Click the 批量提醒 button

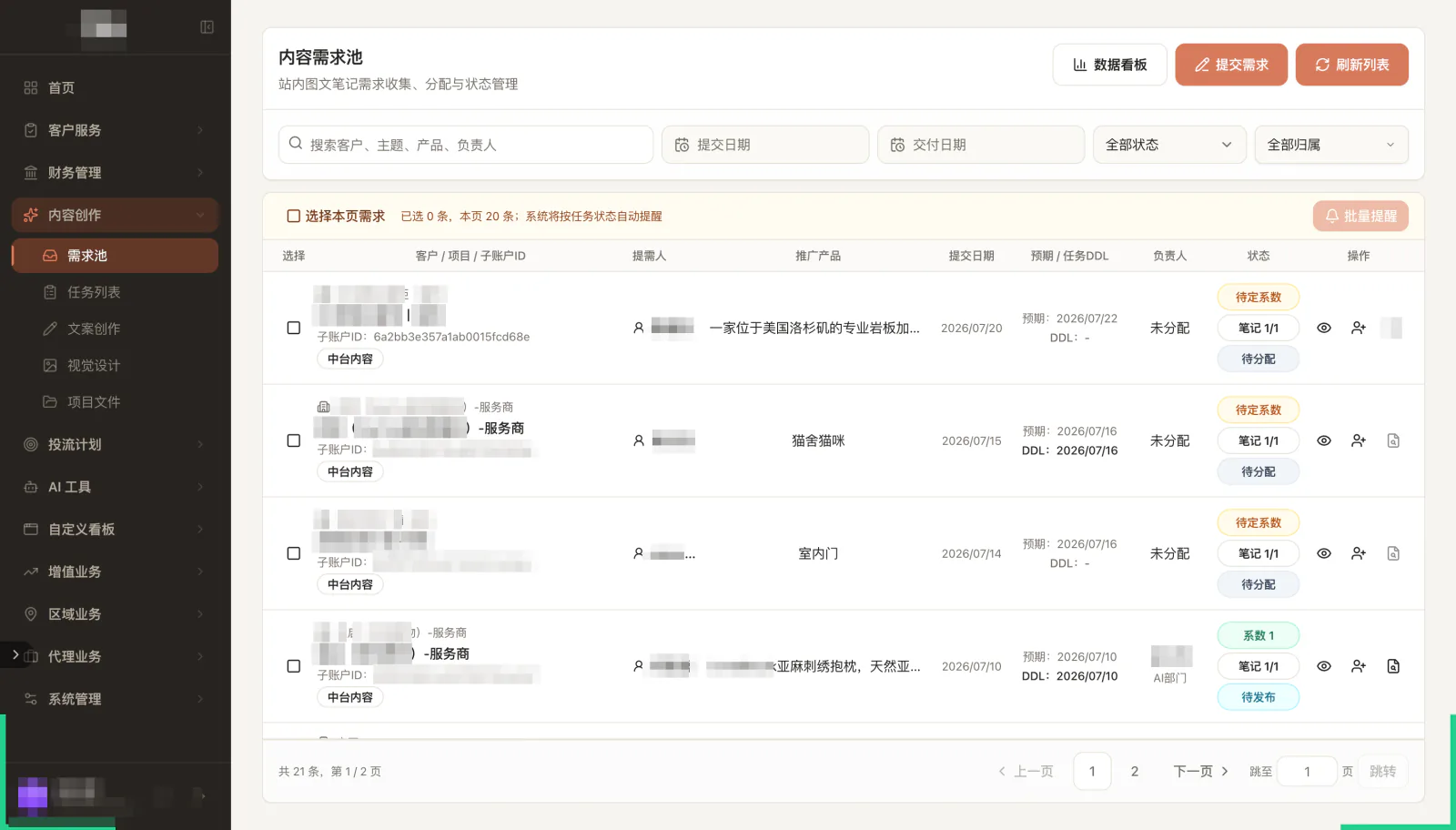pos(1360,216)
